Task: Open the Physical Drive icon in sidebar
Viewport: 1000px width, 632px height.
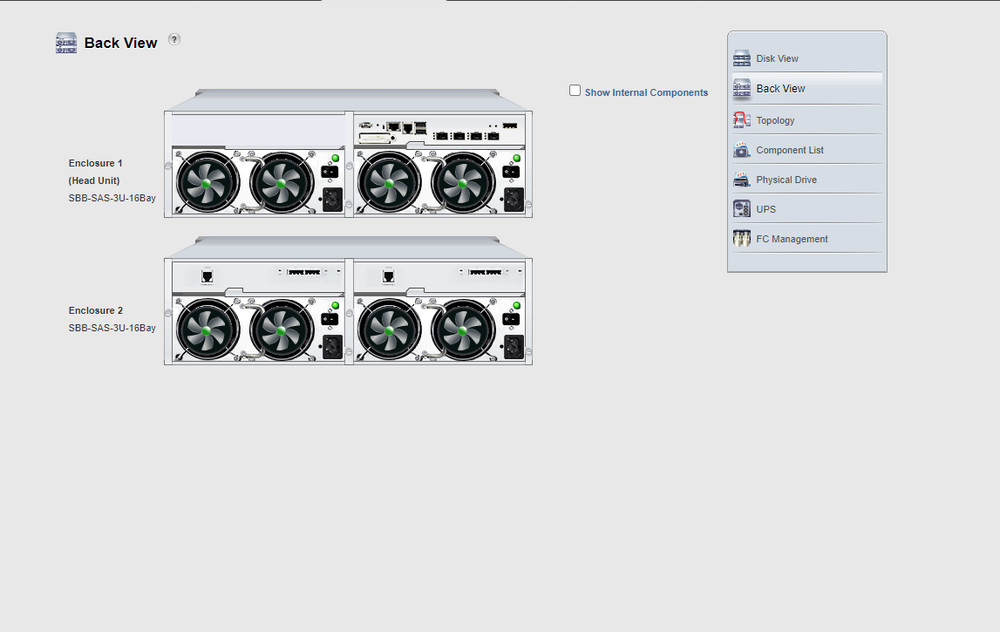Action: [x=741, y=180]
